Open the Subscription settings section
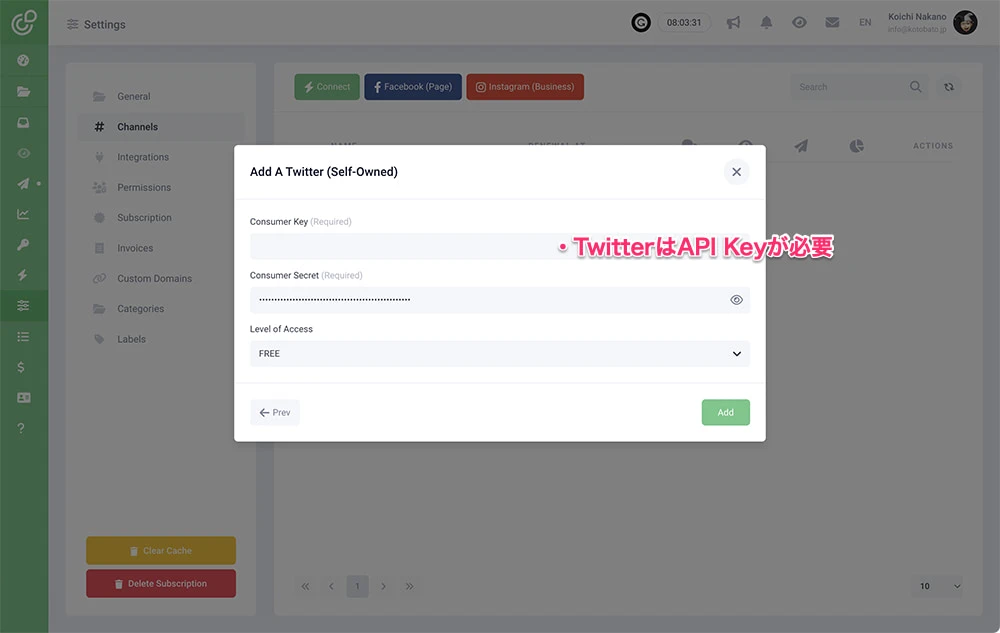The height and width of the screenshot is (633, 1000). click(x=161, y=217)
